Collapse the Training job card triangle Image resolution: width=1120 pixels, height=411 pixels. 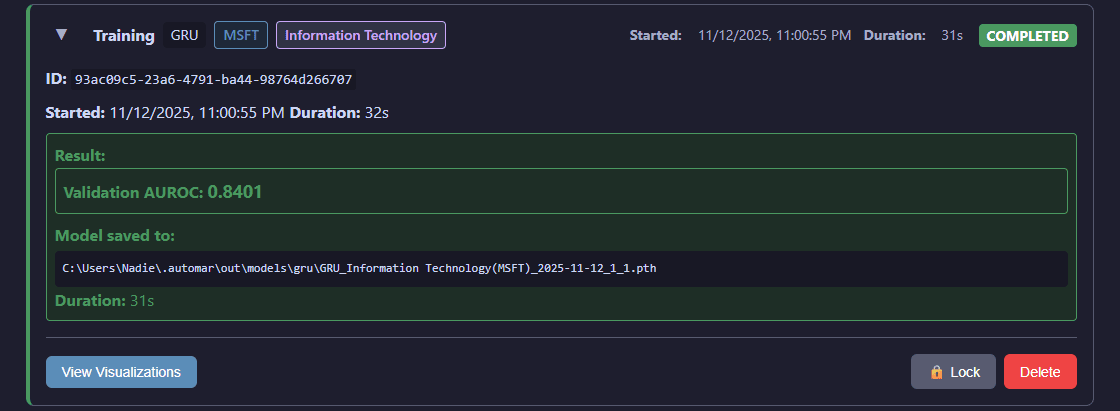tap(61, 34)
